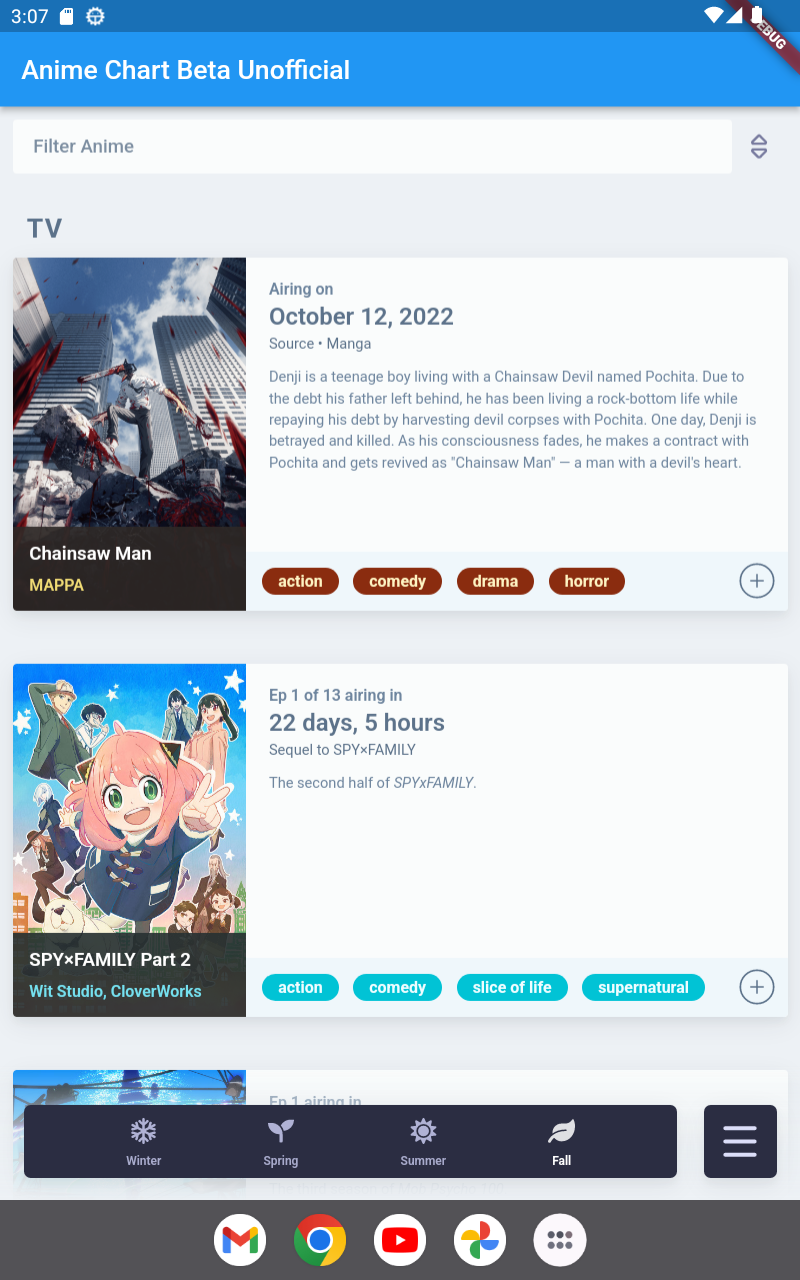
Task: Open the hamburger menu button
Action: 740,1141
